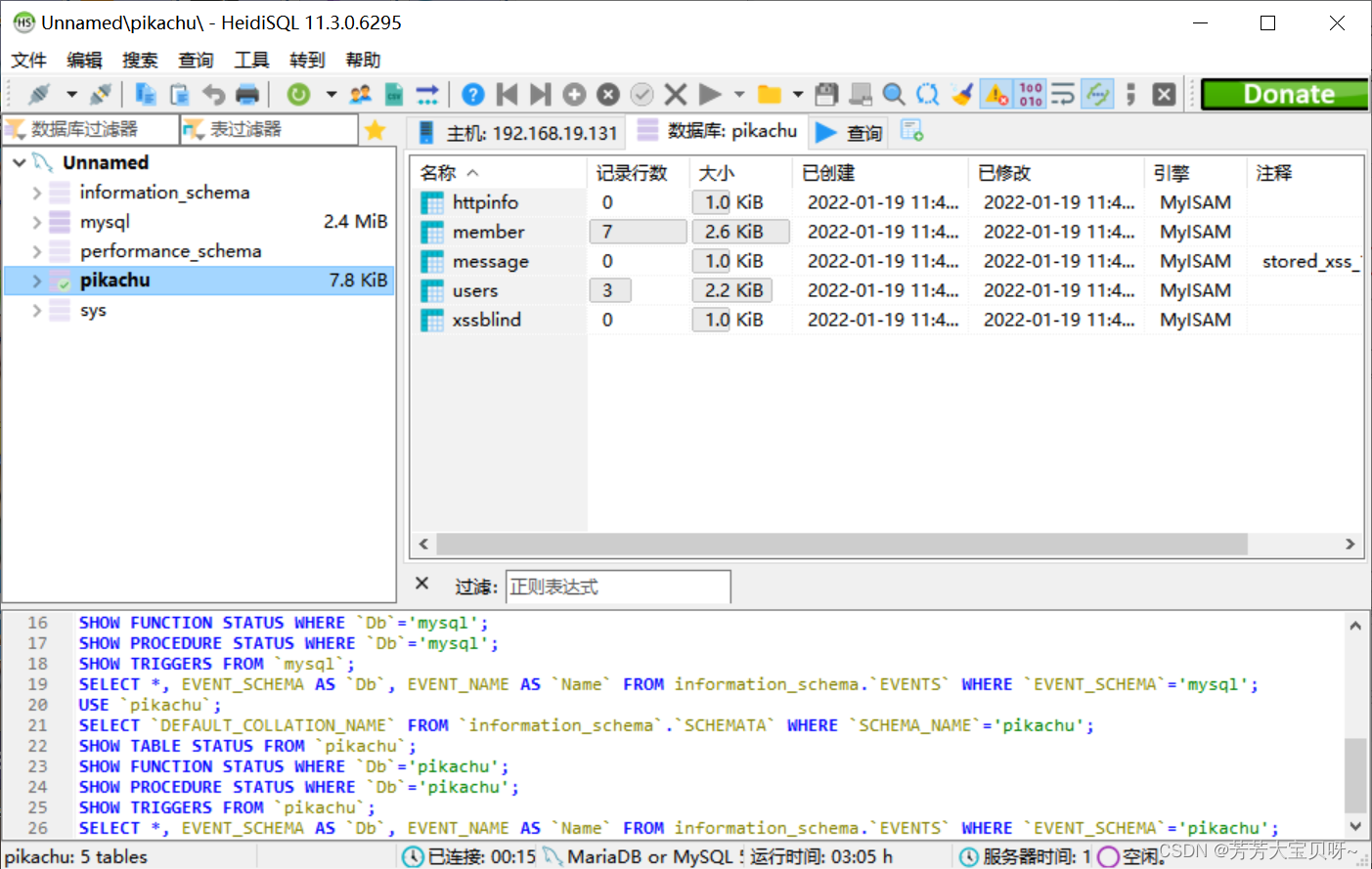Open the 编辑 menu

point(84,60)
